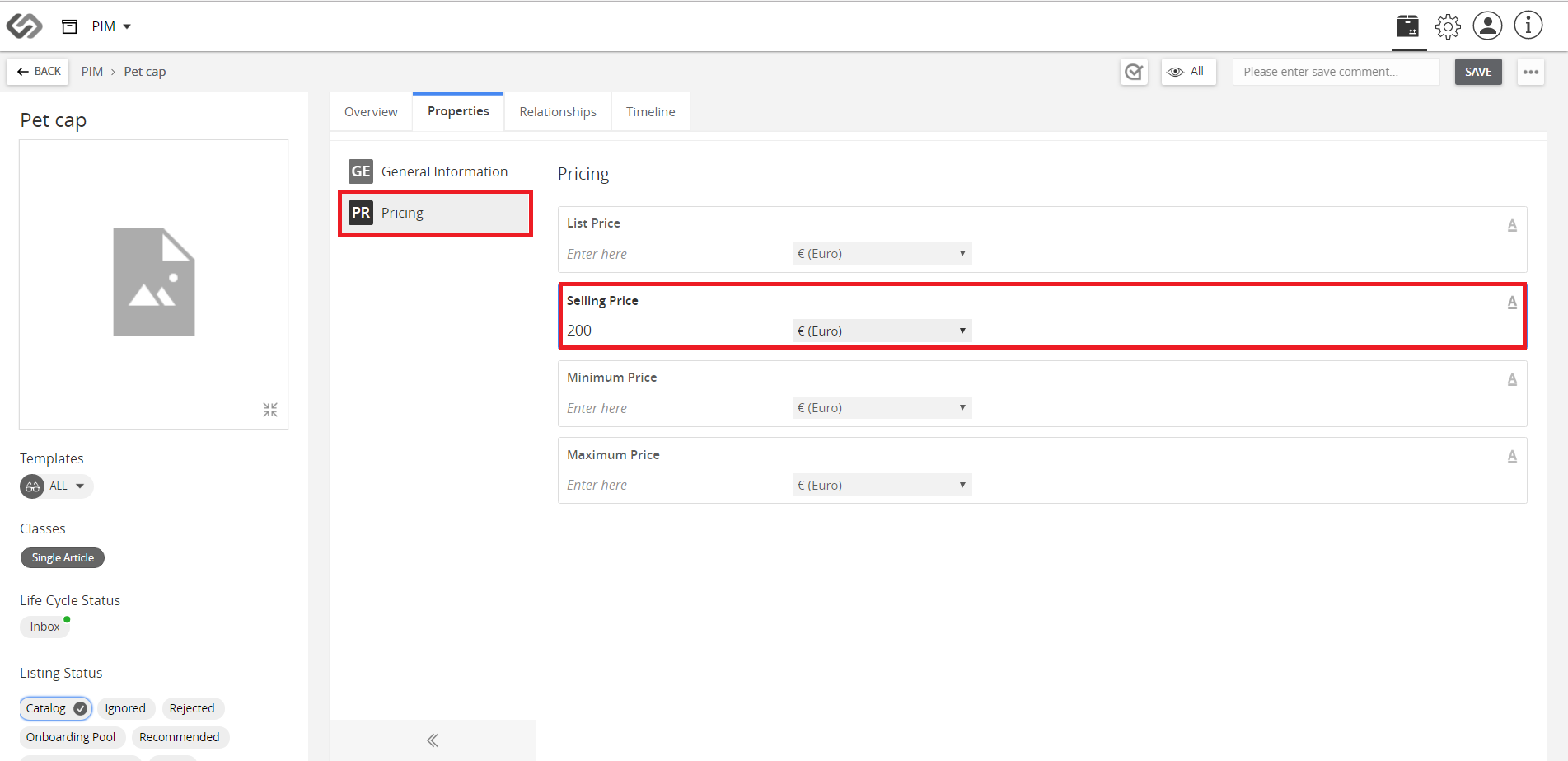Viewport: 1568px width, 761px height.
Task: Click the List Price input field
Action: tap(674, 254)
